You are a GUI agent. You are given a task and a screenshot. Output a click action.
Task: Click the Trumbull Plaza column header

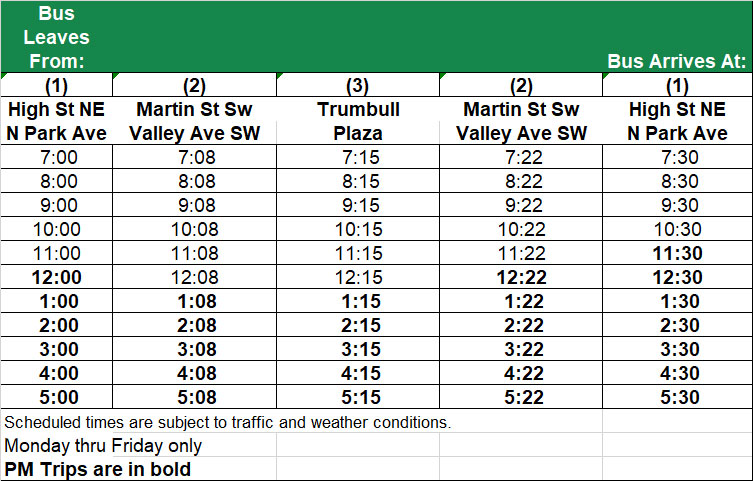tap(358, 121)
